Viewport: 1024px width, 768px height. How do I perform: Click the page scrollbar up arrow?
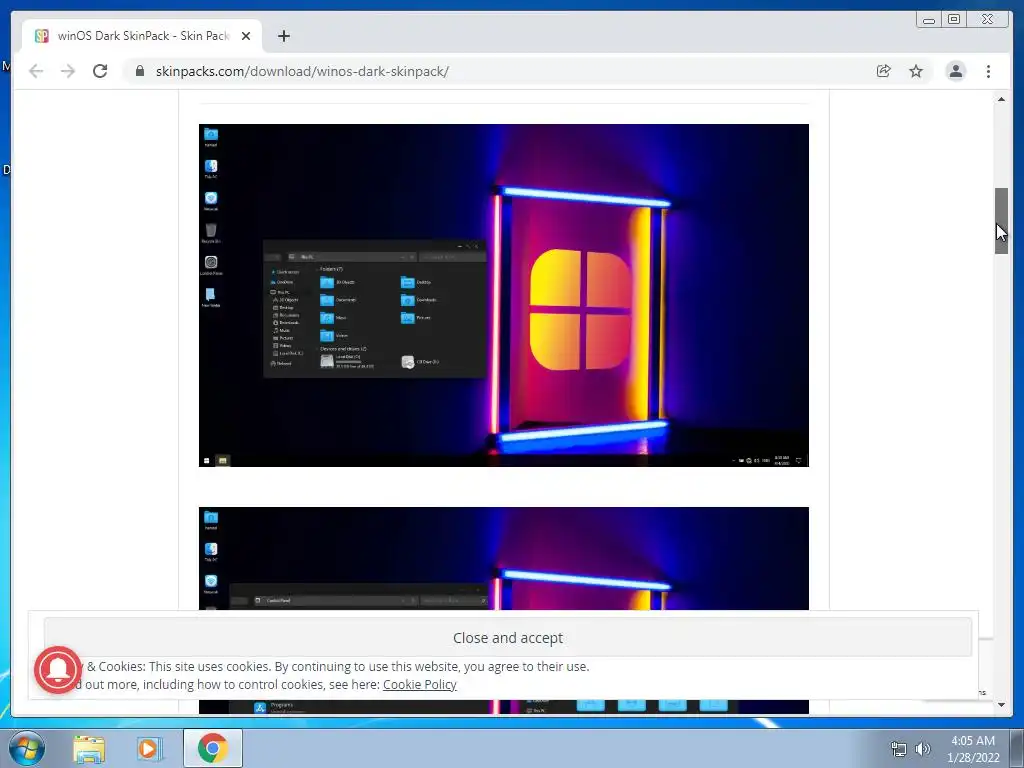point(1001,99)
